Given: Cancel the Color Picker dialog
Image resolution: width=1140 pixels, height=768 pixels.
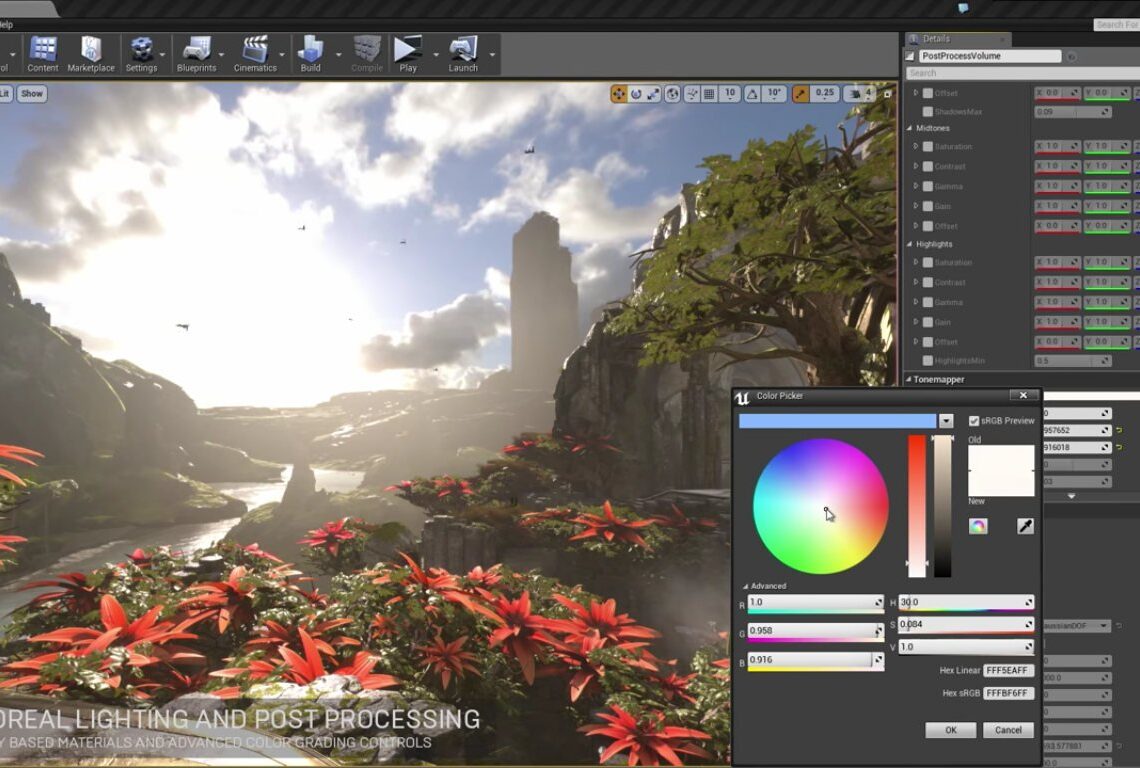Looking at the screenshot, I should click(x=1007, y=730).
